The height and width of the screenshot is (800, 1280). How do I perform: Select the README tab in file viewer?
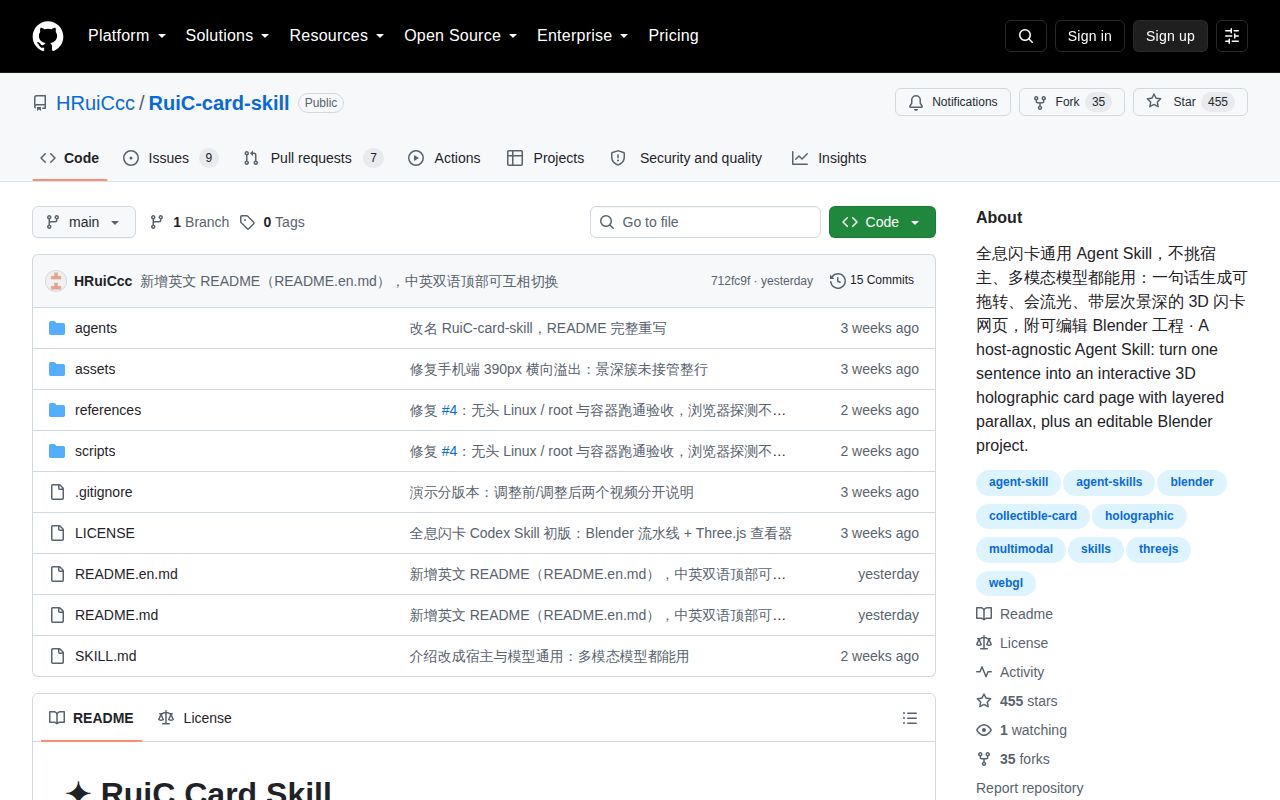click(91, 718)
